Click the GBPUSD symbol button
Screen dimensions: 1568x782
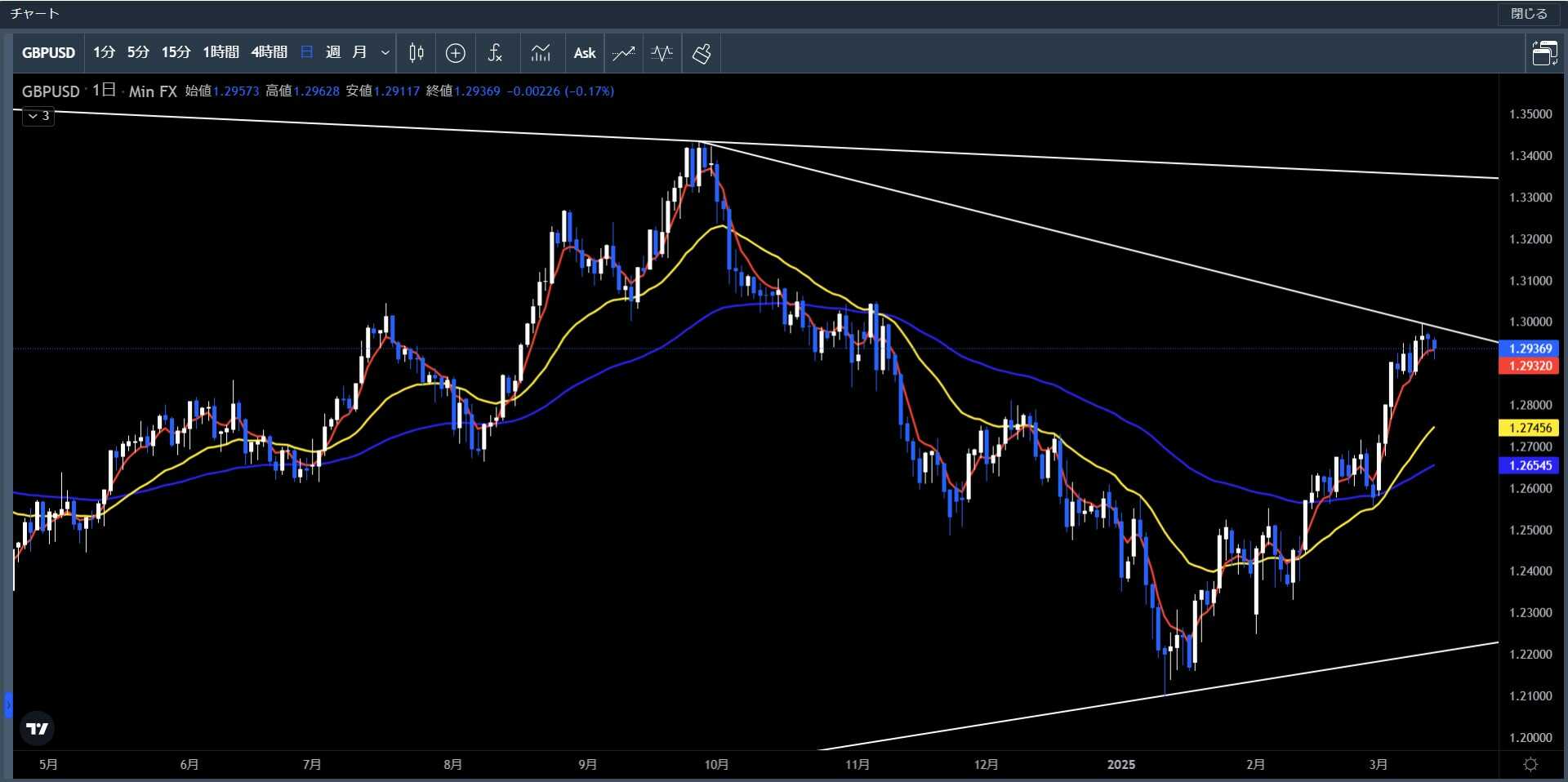pyautogui.click(x=48, y=53)
